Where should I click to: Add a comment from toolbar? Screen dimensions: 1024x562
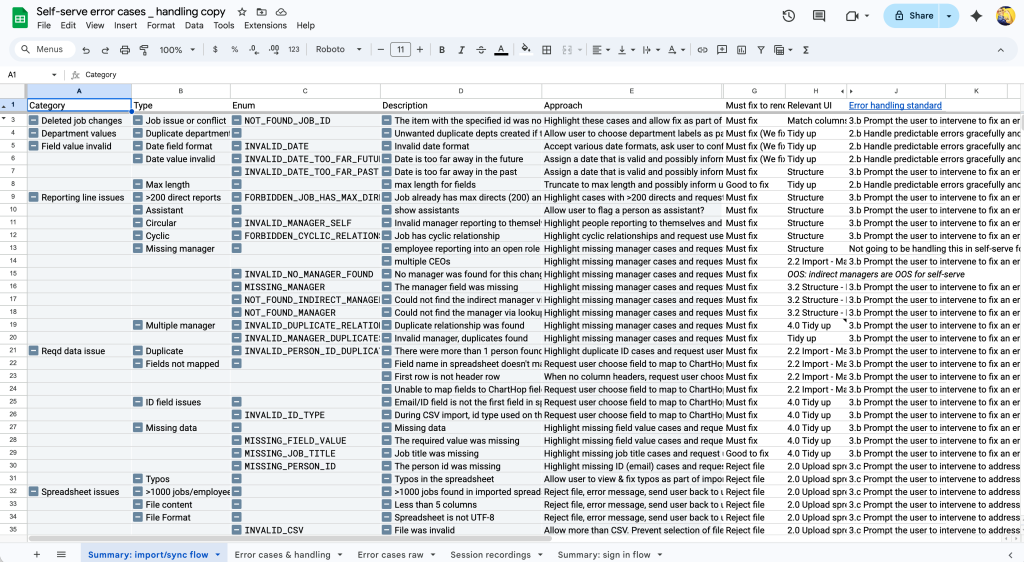click(722, 50)
